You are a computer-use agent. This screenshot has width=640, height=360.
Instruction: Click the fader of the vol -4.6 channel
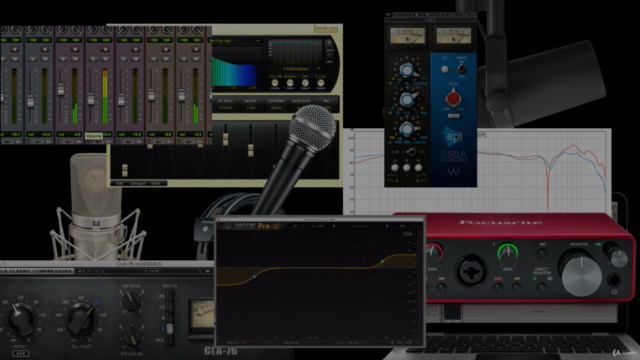pos(61,89)
